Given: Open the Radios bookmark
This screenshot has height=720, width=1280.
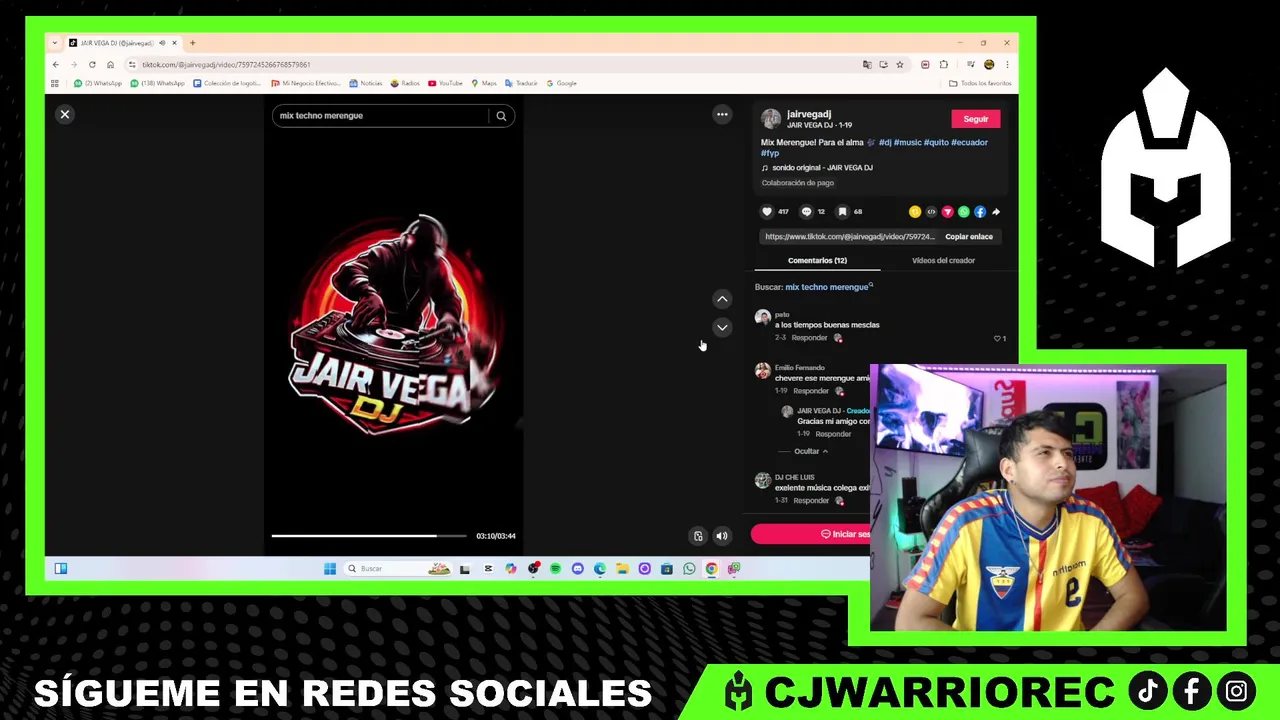Looking at the screenshot, I should (x=406, y=83).
